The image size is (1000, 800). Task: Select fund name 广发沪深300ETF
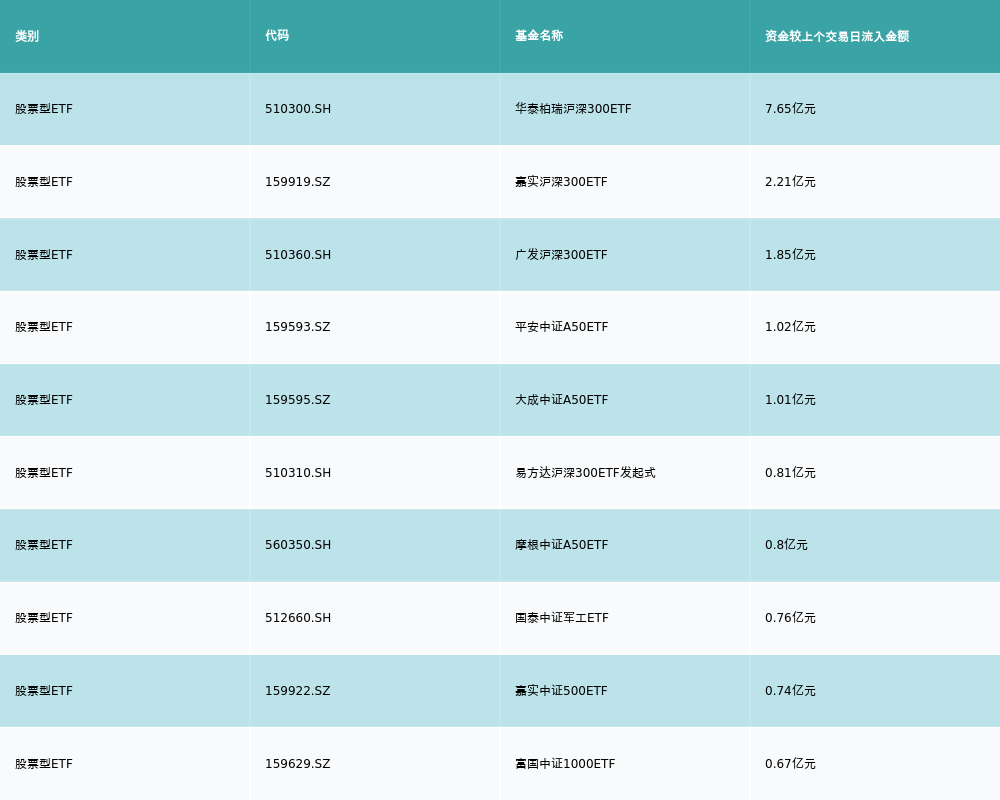click(x=561, y=255)
